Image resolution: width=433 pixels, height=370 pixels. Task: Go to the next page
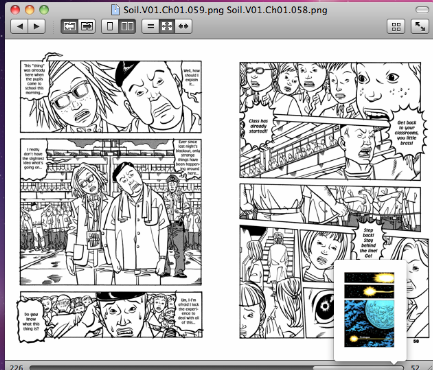pyautogui.click(x=37, y=26)
